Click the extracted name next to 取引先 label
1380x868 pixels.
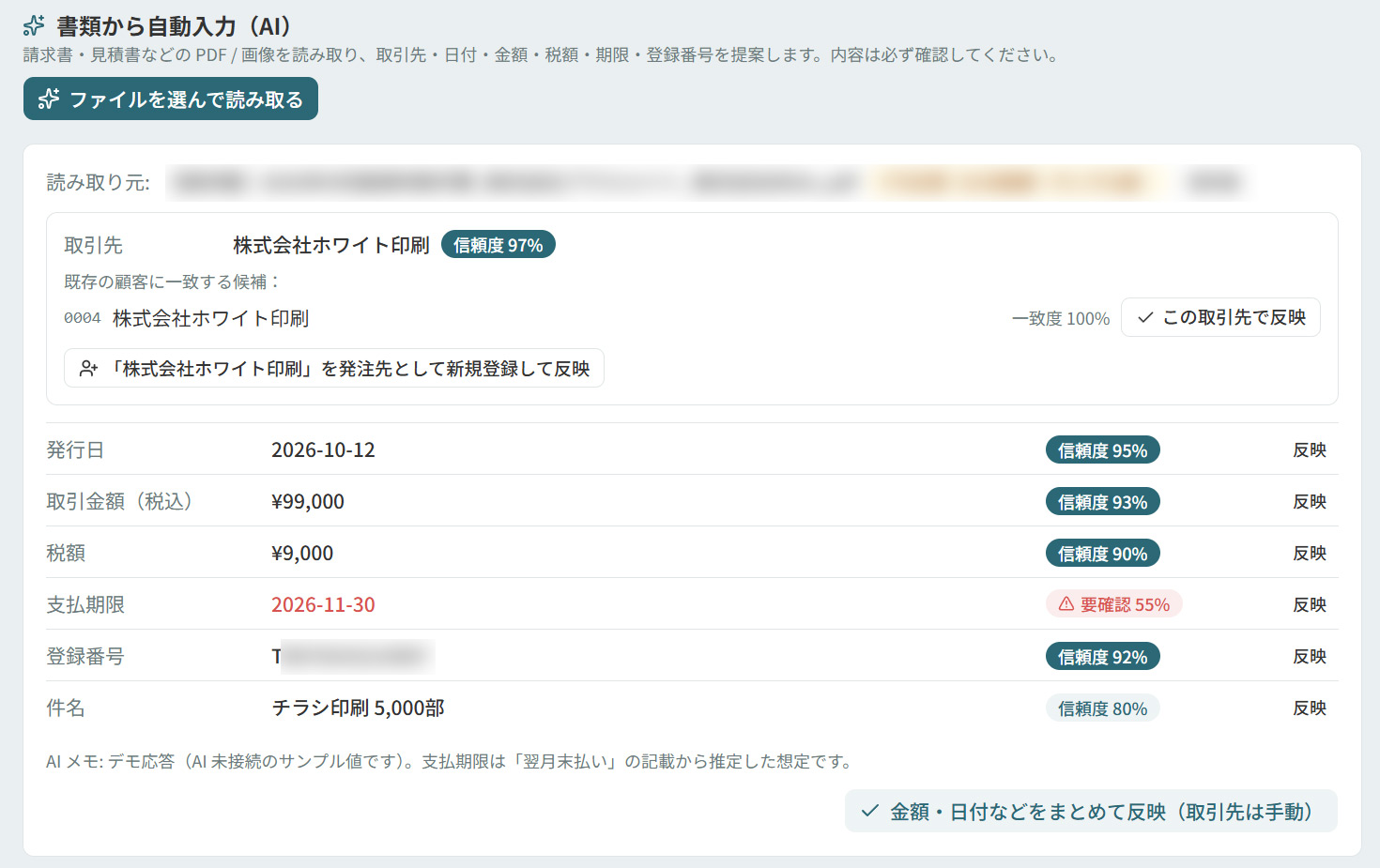click(331, 245)
